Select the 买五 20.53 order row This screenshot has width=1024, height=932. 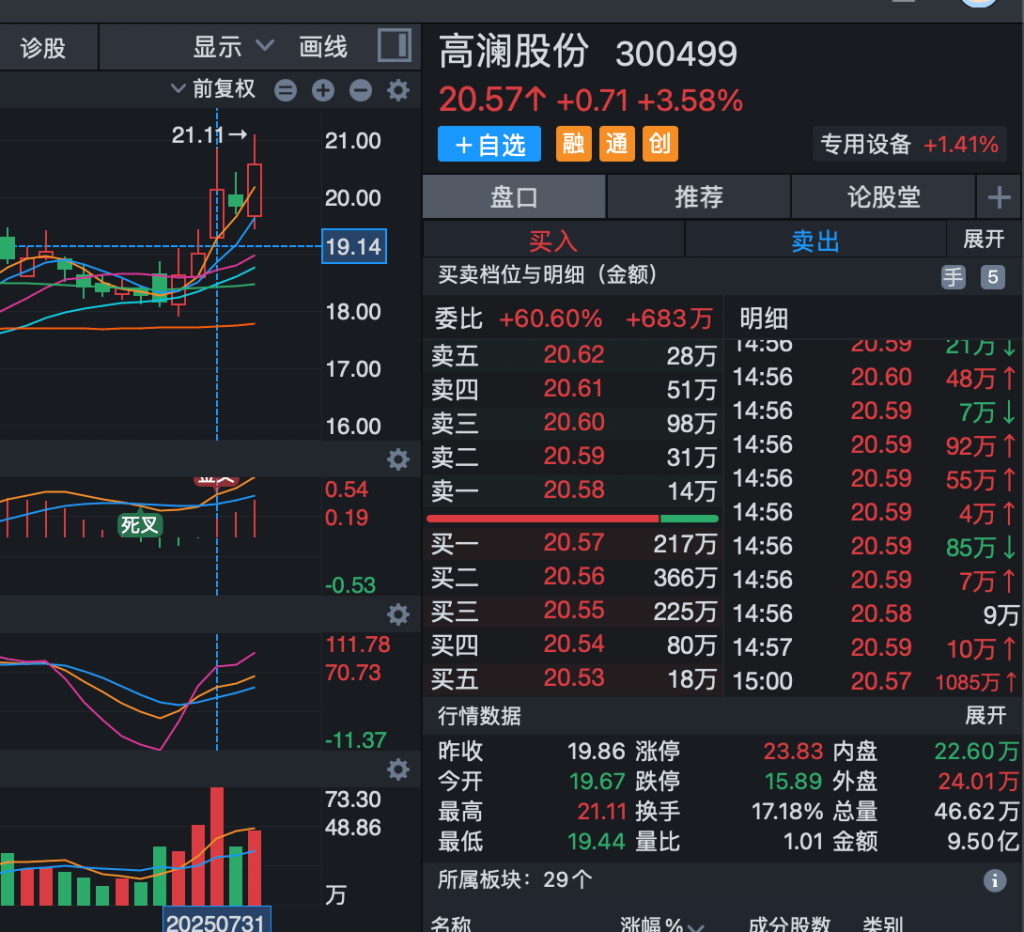574,679
